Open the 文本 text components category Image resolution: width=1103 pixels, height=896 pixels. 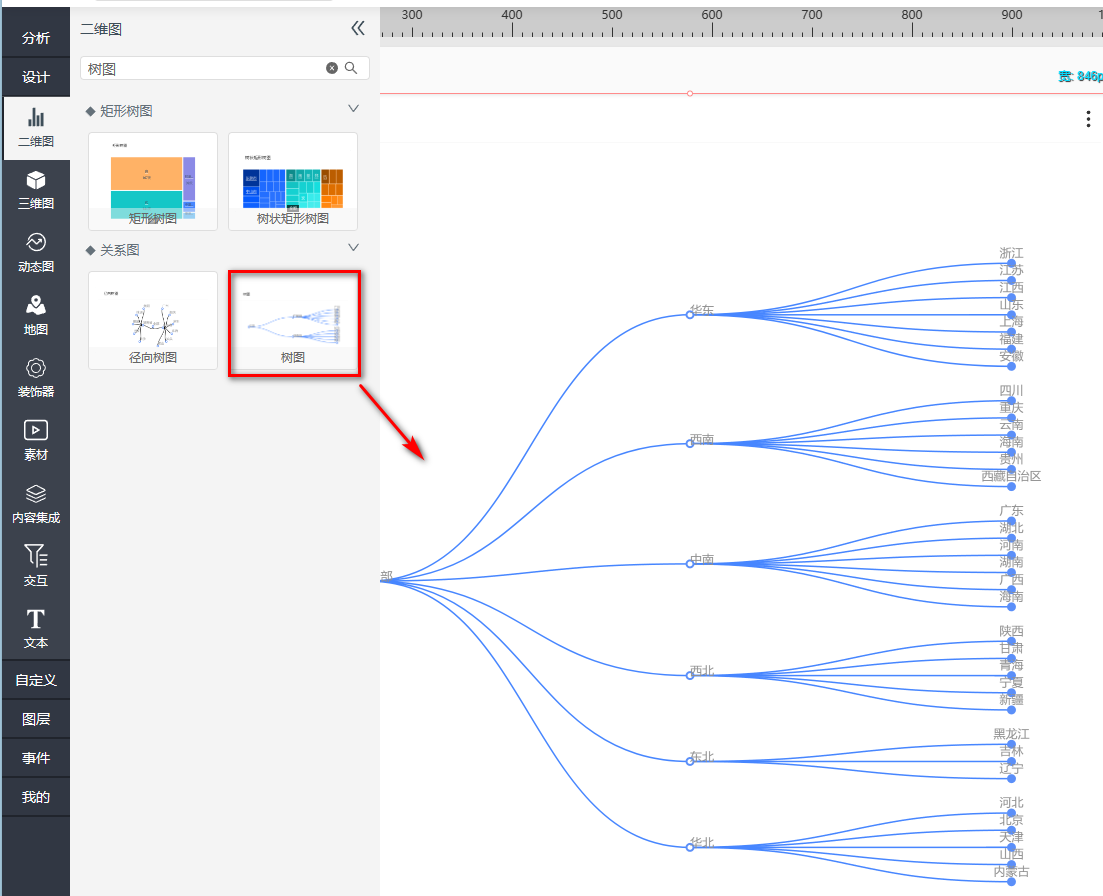(36, 628)
